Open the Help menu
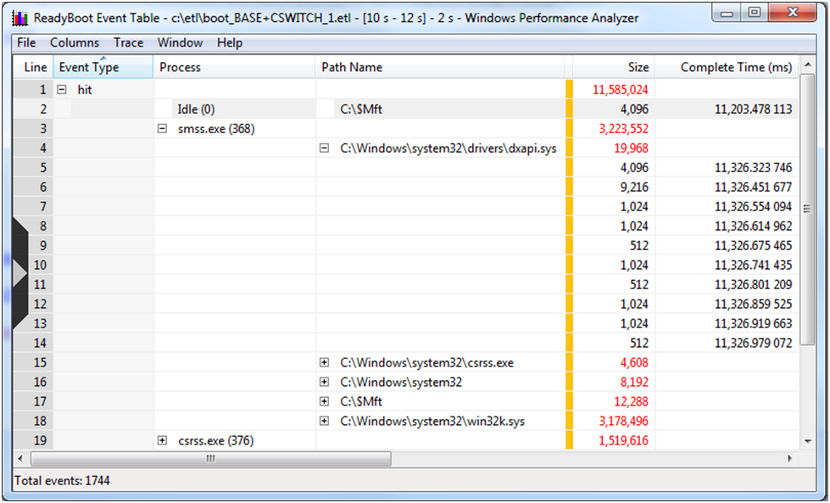 (230, 43)
